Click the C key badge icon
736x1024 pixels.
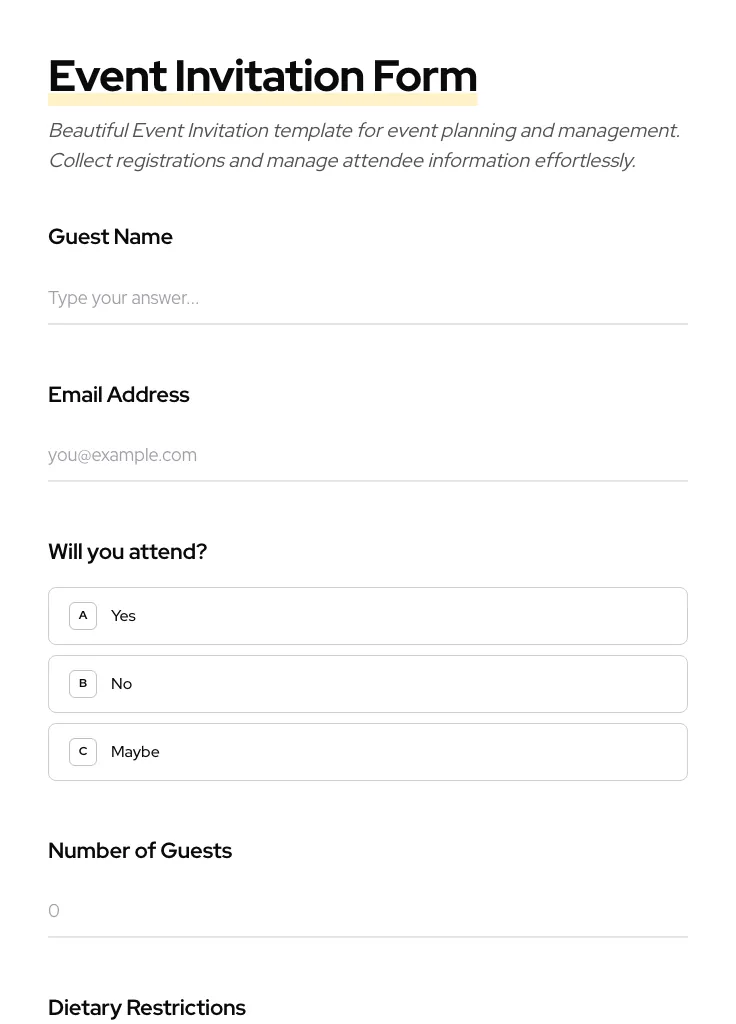pos(83,752)
